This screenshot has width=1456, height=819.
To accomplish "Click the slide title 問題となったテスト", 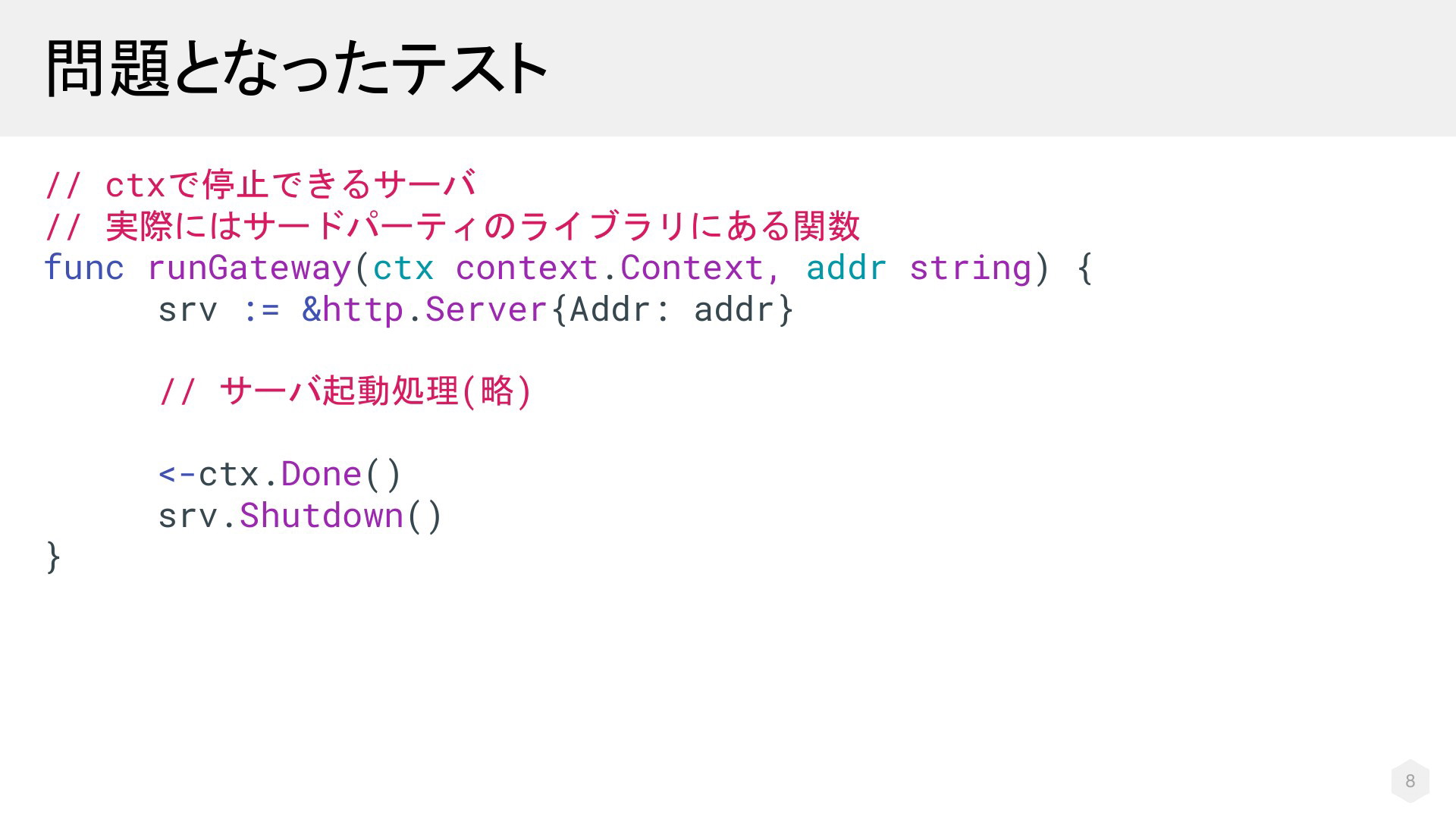I will click(297, 68).
